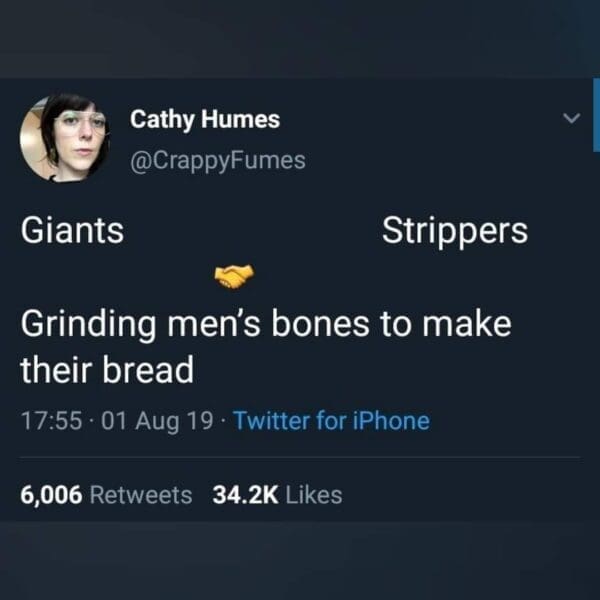
Task: Click the Grinding men's bones text line
Action: pos(266,325)
